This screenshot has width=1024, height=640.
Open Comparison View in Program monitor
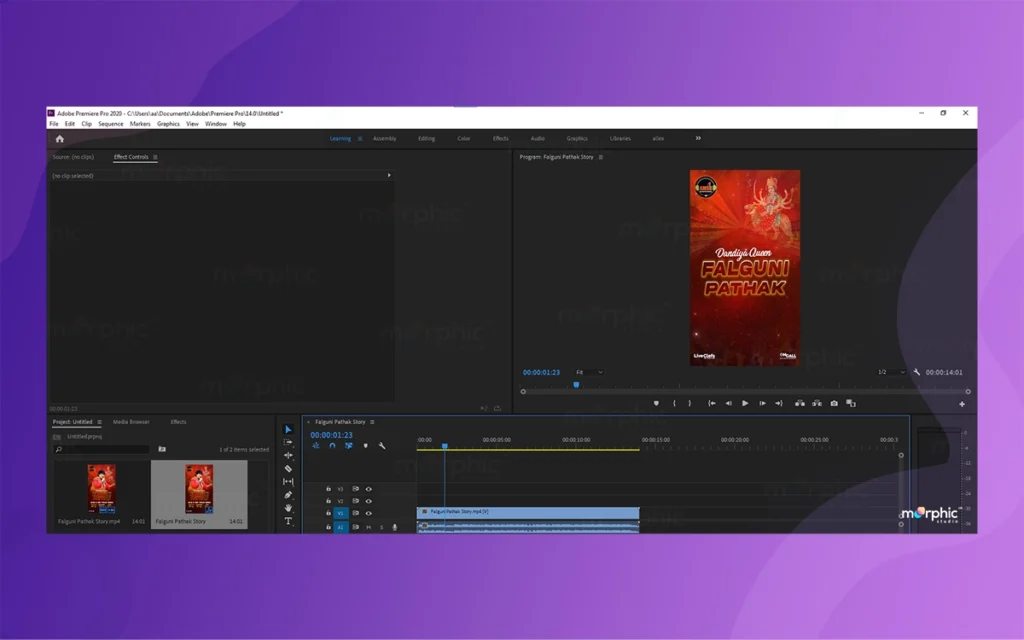pos(851,404)
